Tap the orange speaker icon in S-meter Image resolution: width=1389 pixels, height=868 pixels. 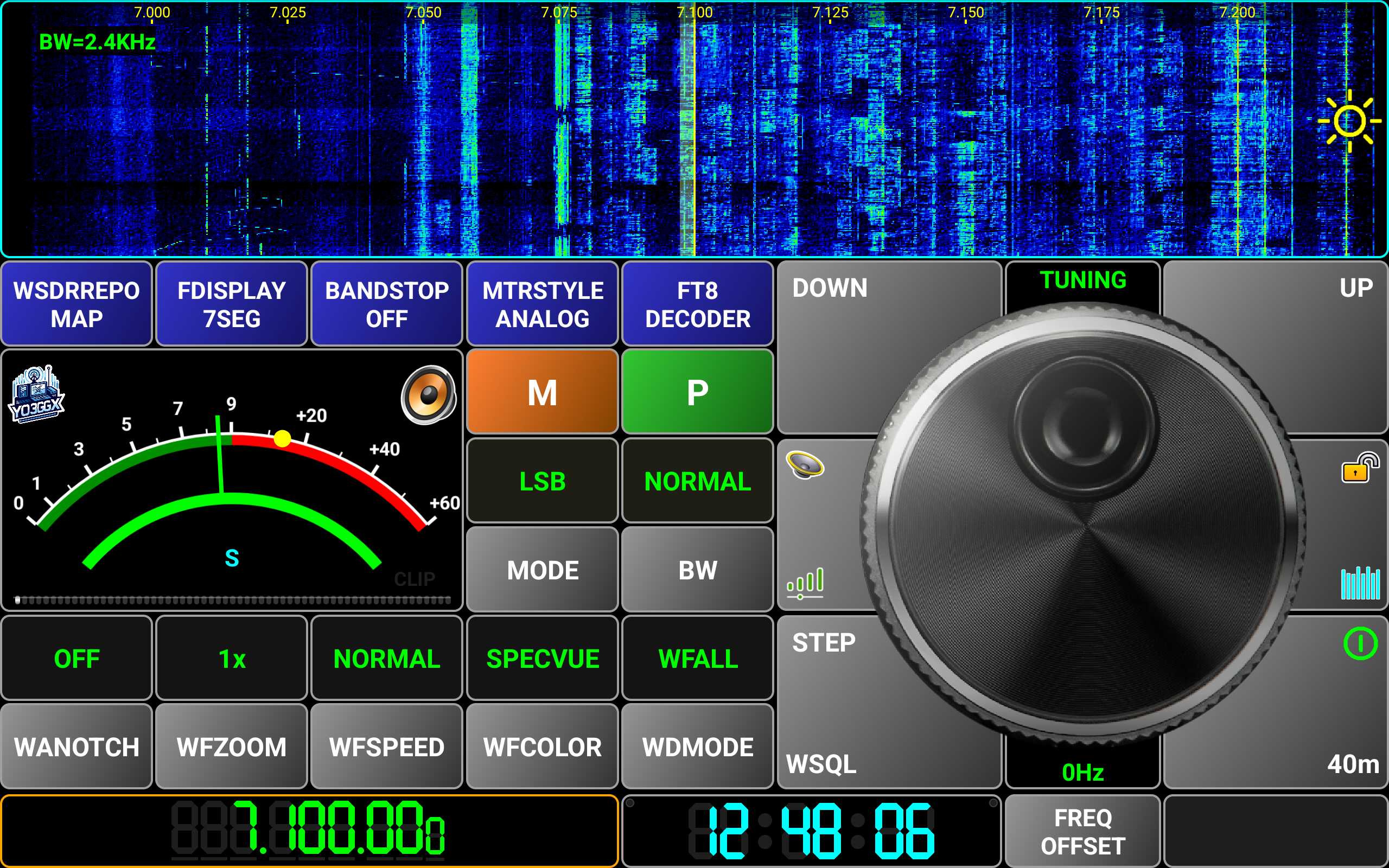428,395
